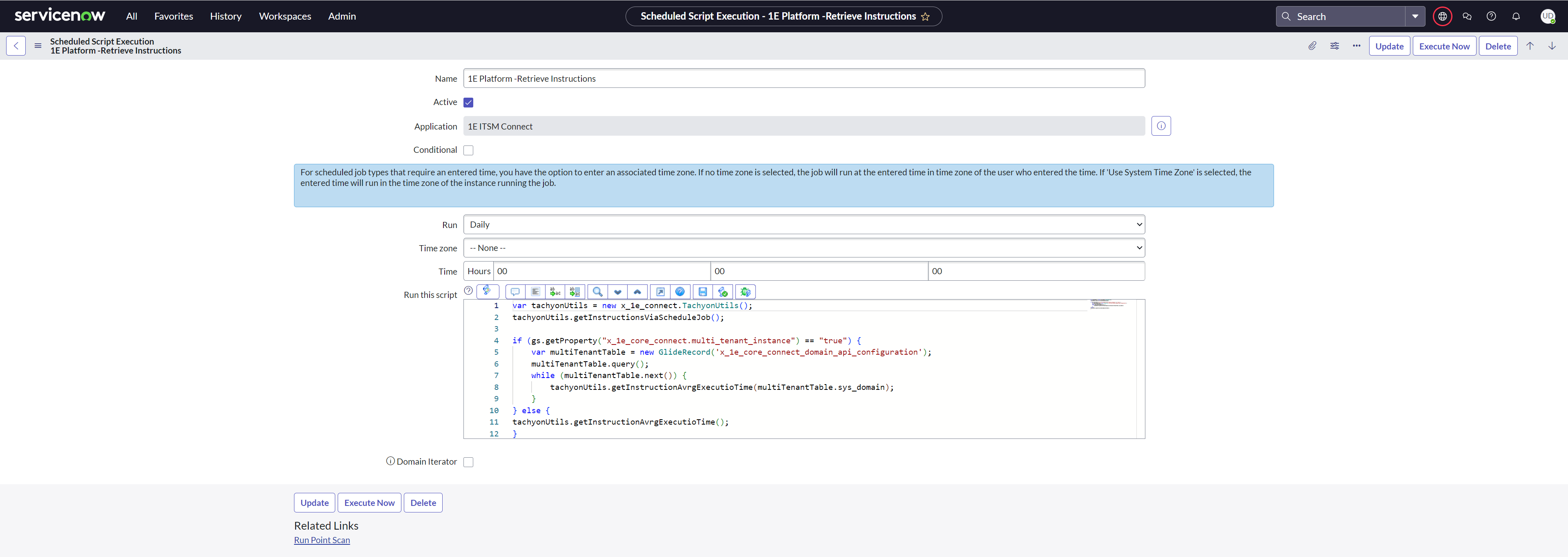
Task: Check the Domain Iterator checkbox
Action: [x=468, y=462]
